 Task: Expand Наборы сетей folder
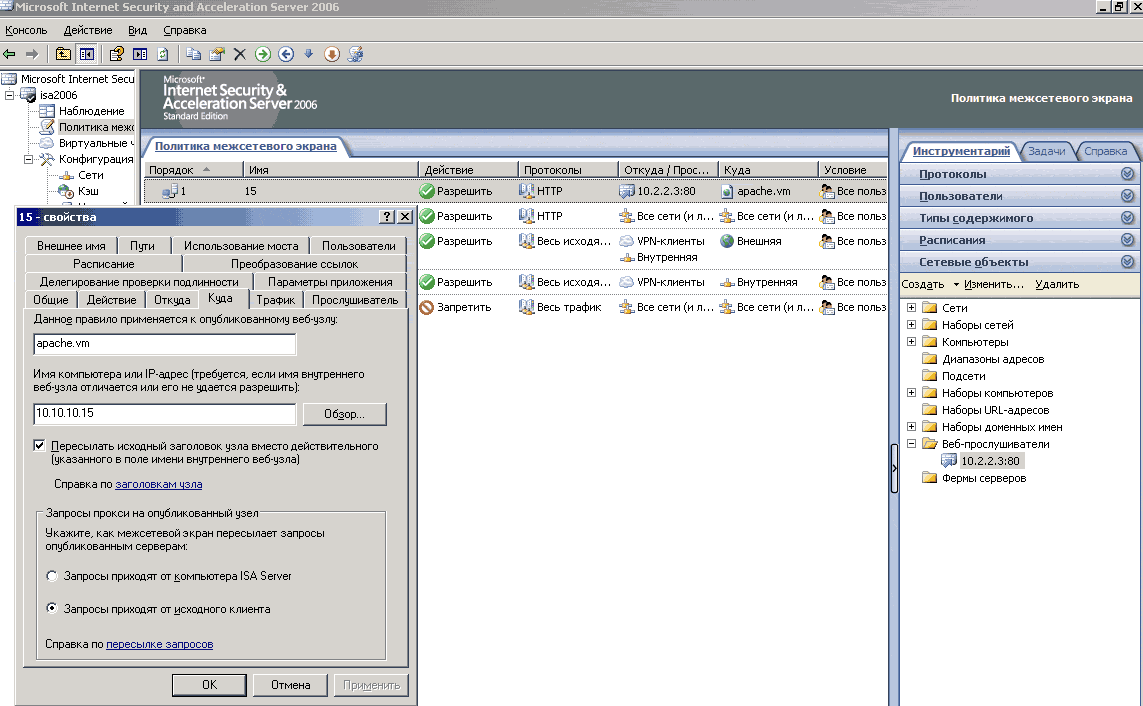pos(911,324)
